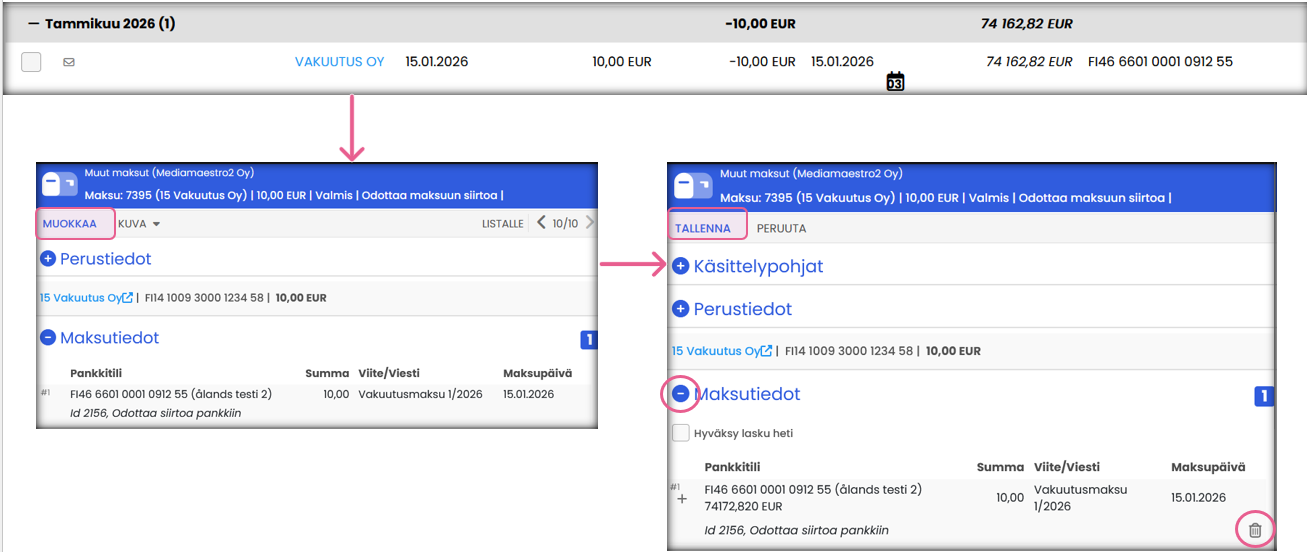The height and width of the screenshot is (552, 1307).
Task: Expand the Käsittelypohjat section
Action: 681,266
